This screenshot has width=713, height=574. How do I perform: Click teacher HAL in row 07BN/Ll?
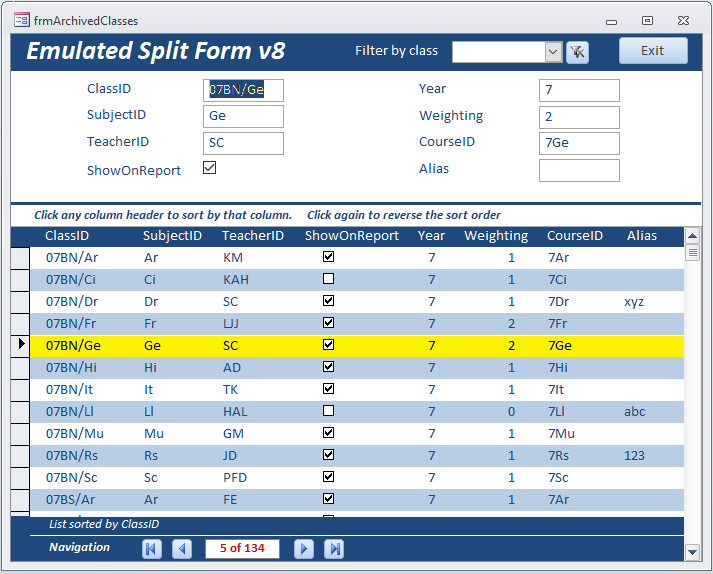point(235,412)
